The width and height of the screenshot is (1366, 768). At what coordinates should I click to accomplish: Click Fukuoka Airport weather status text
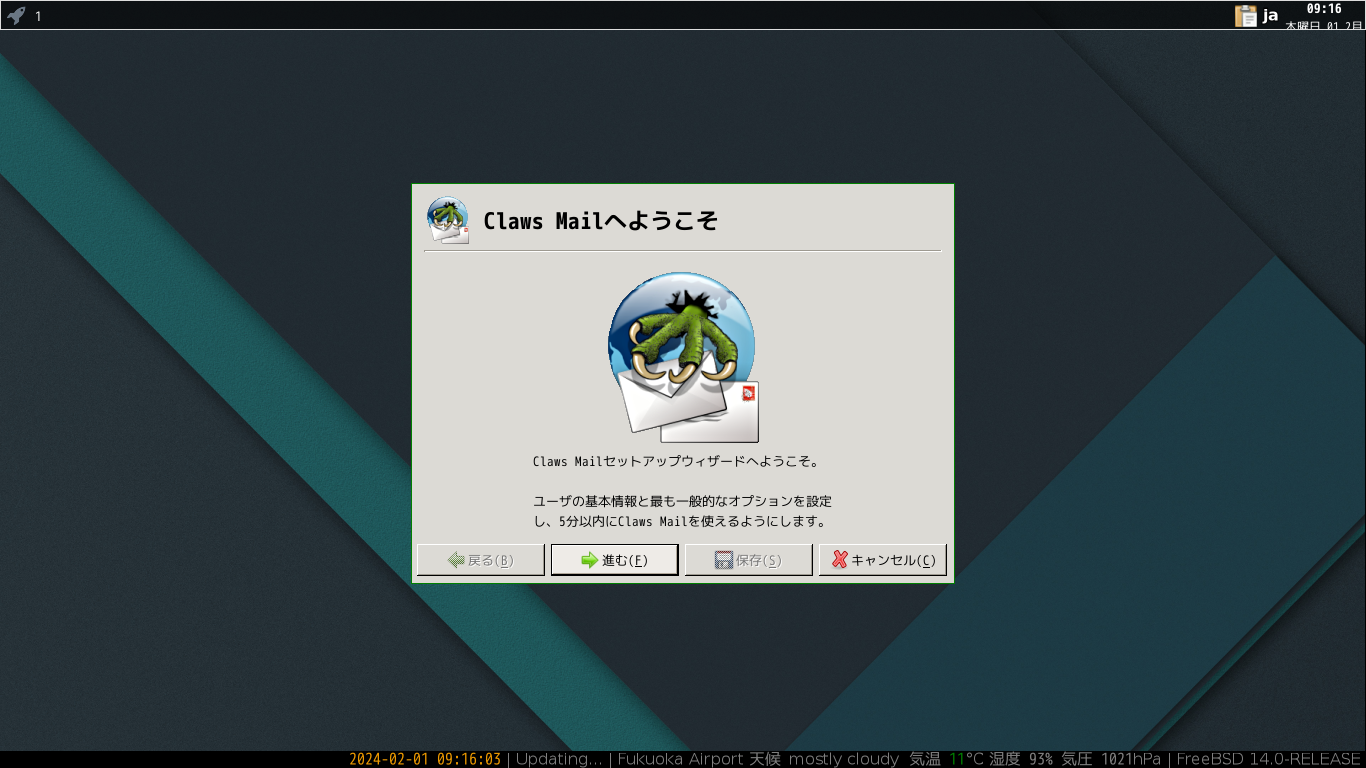point(758,759)
